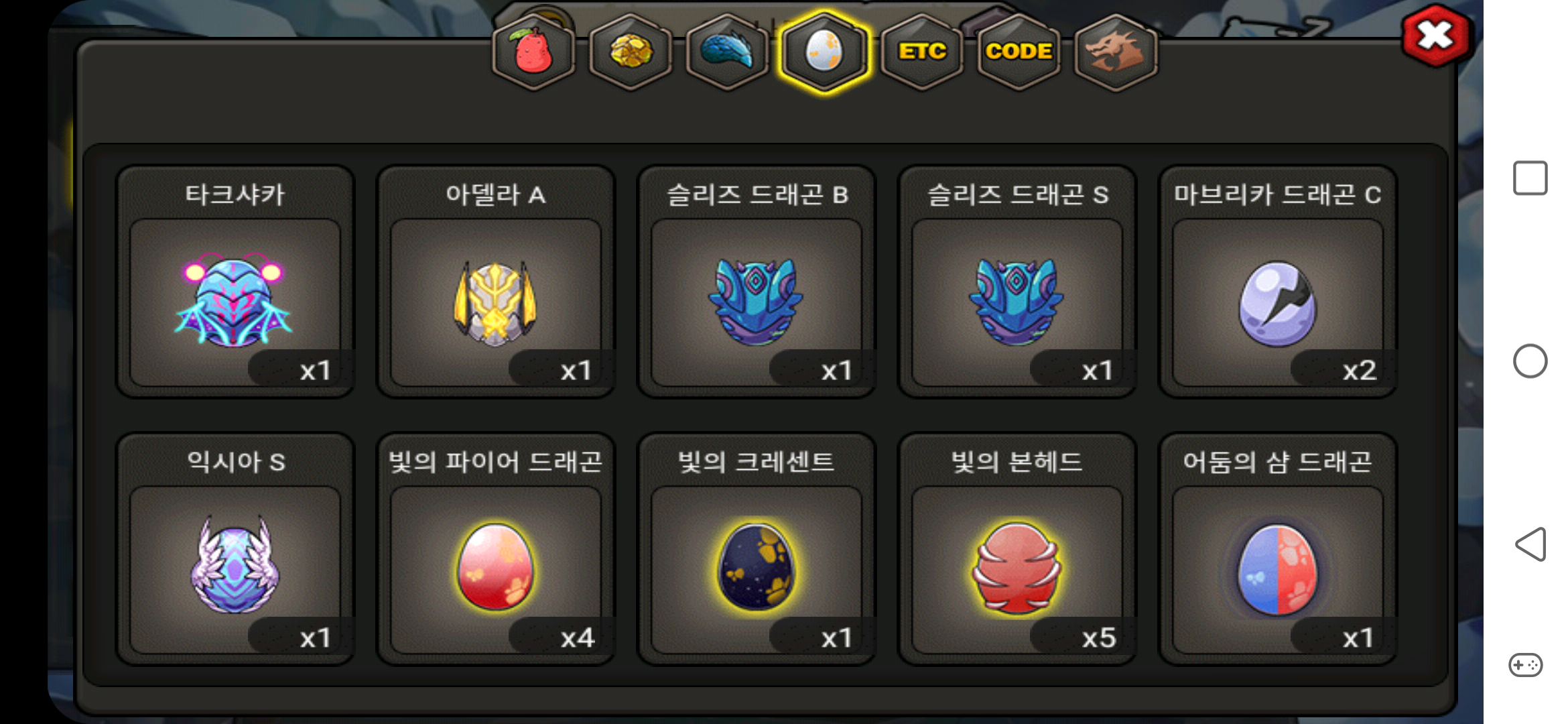Image resolution: width=1568 pixels, height=724 pixels.
Task: Select the blue dragon head tab
Action: pyautogui.click(x=728, y=52)
